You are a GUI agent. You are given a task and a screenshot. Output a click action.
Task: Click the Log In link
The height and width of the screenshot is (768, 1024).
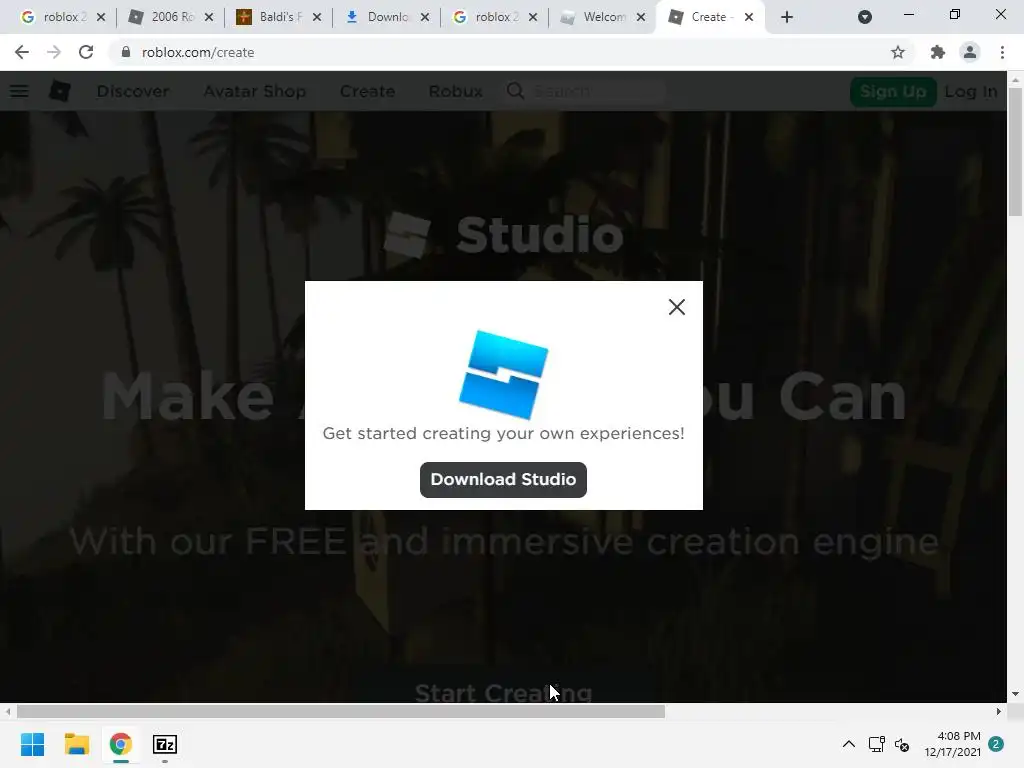(970, 91)
